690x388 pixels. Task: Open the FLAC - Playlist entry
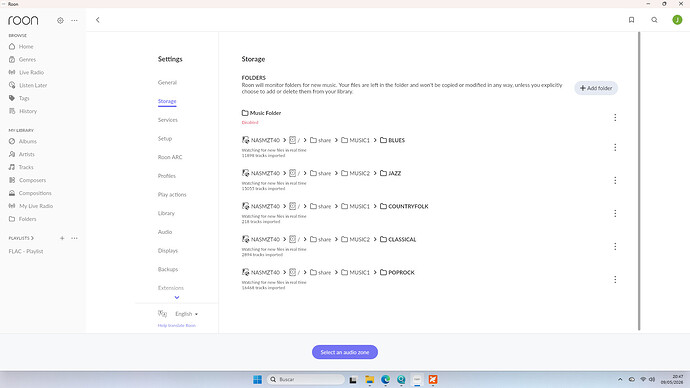pyautogui.click(x=26, y=251)
